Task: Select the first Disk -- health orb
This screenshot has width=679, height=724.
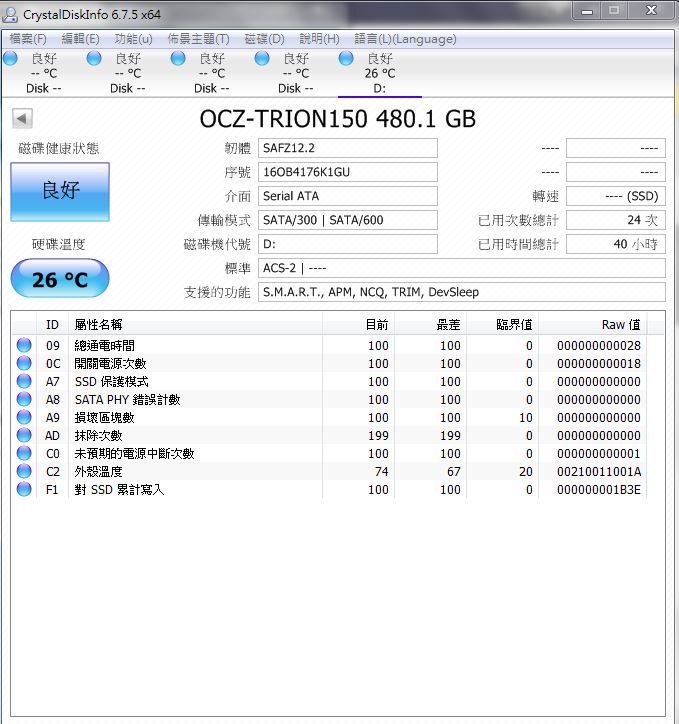Action: tap(10, 58)
